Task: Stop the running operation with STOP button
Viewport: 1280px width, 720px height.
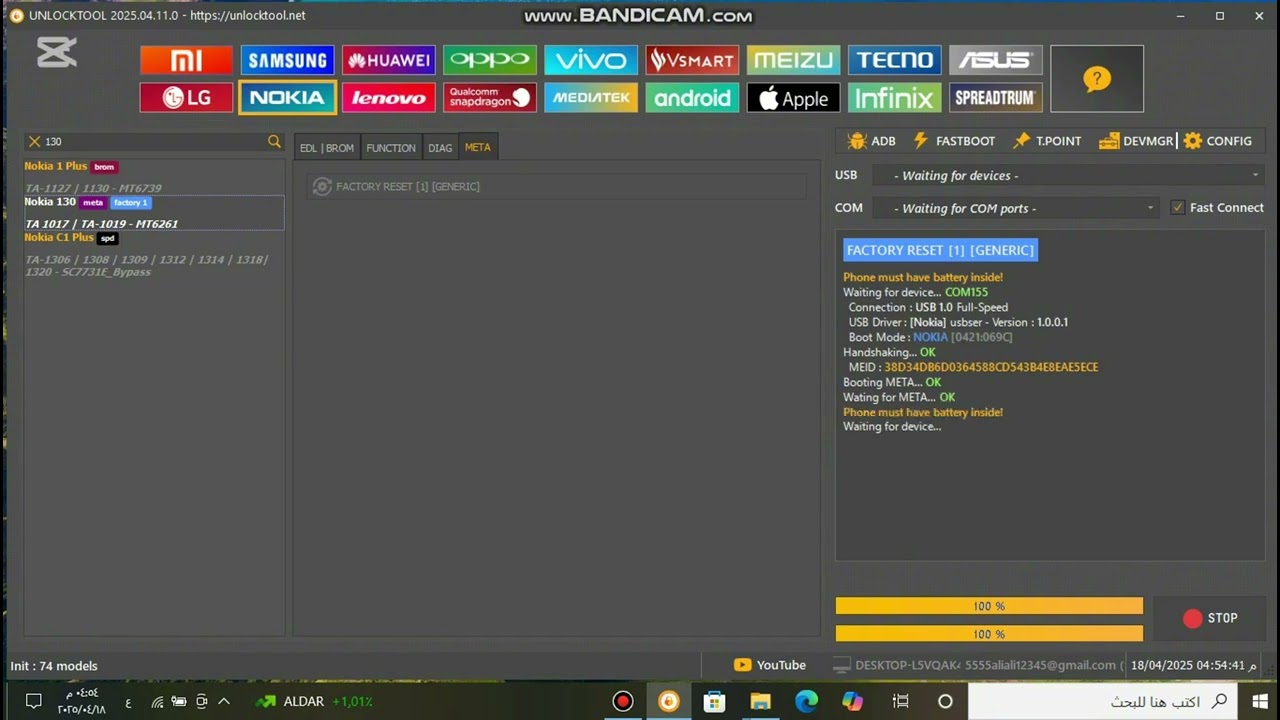Action: 1210,618
